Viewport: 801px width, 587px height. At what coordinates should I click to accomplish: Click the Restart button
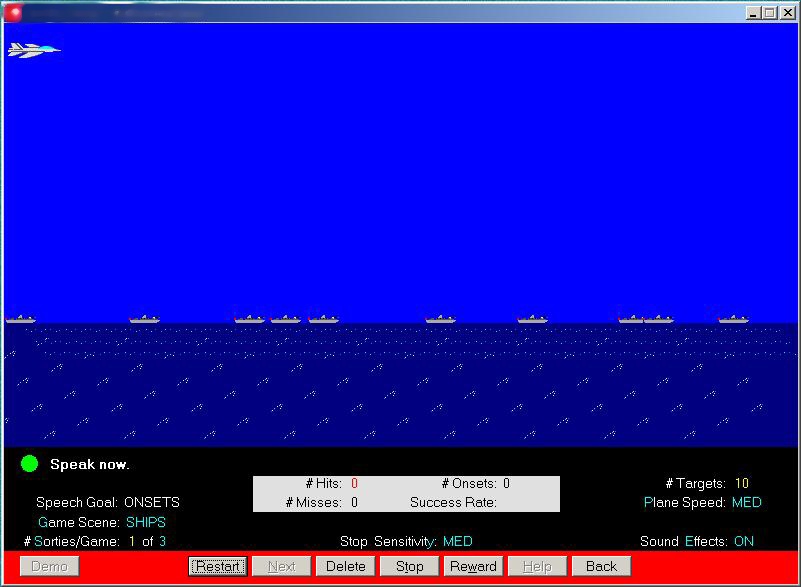click(x=218, y=566)
